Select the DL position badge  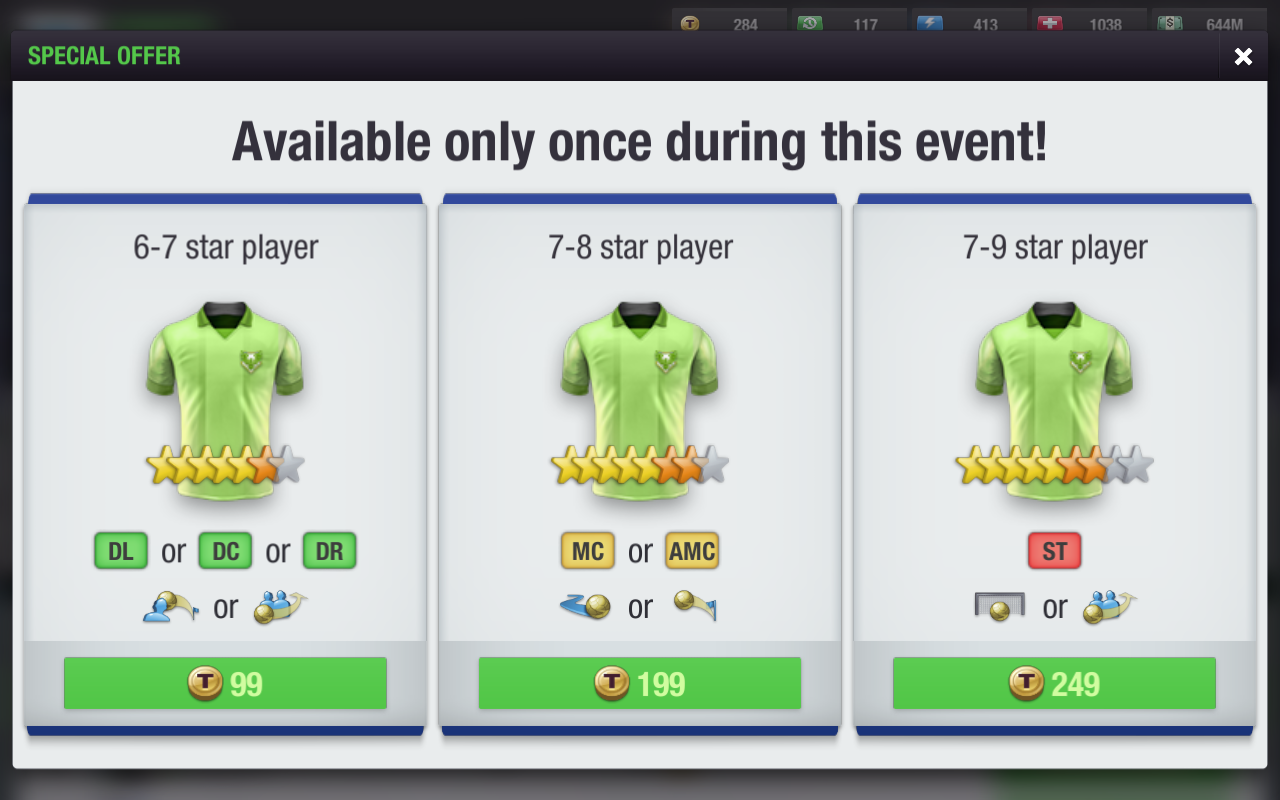point(121,551)
